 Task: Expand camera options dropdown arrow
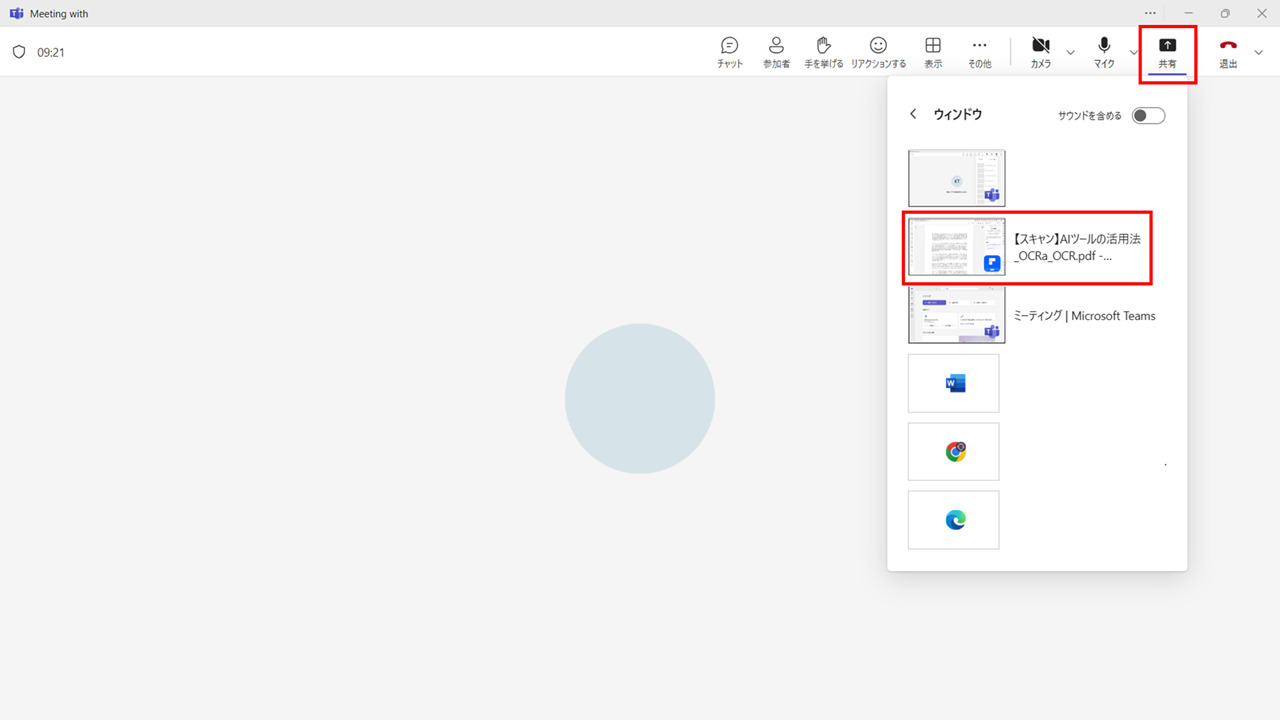point(1071,52)
